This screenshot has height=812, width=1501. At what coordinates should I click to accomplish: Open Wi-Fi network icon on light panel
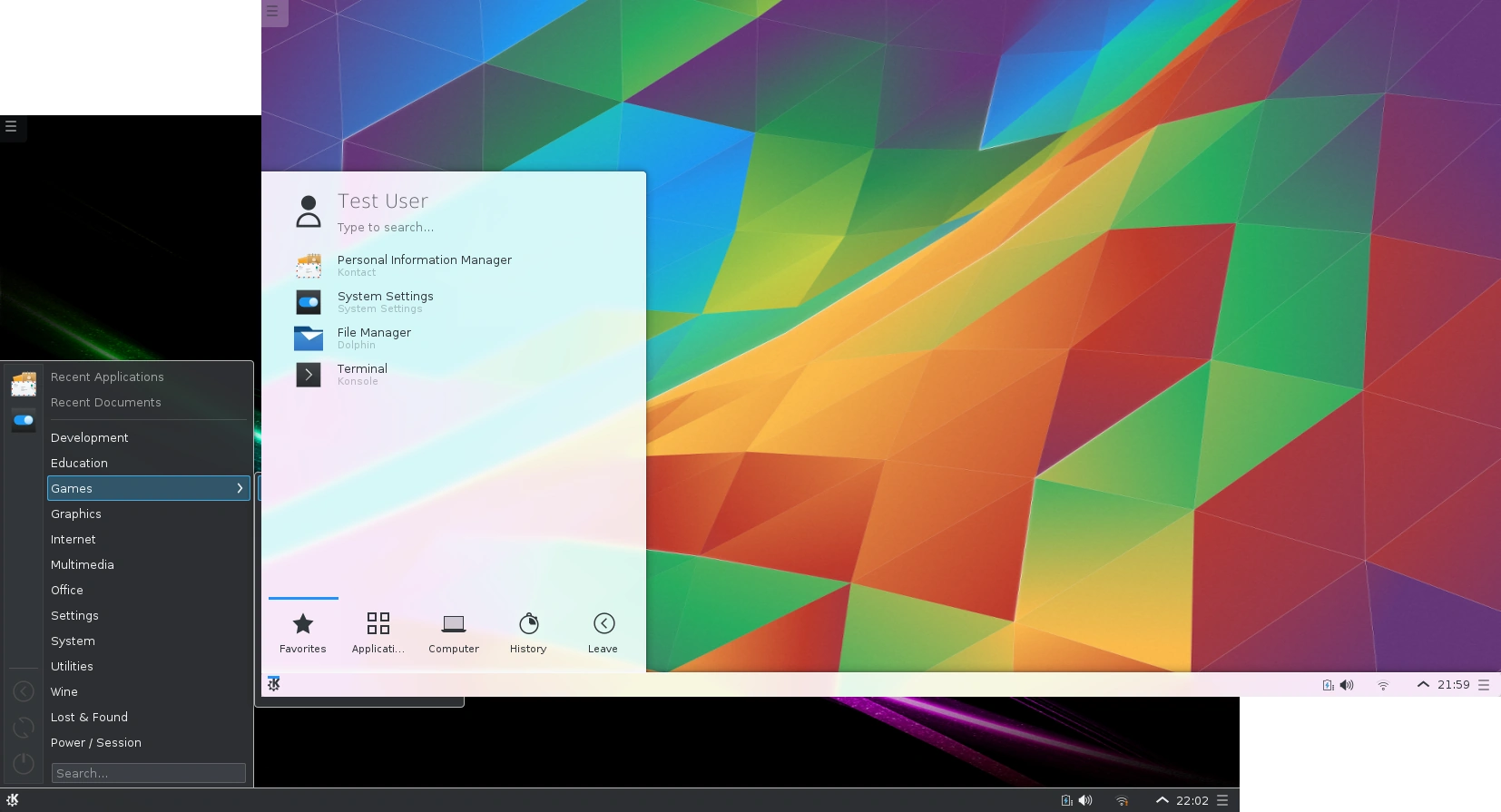pos(1383,685)
